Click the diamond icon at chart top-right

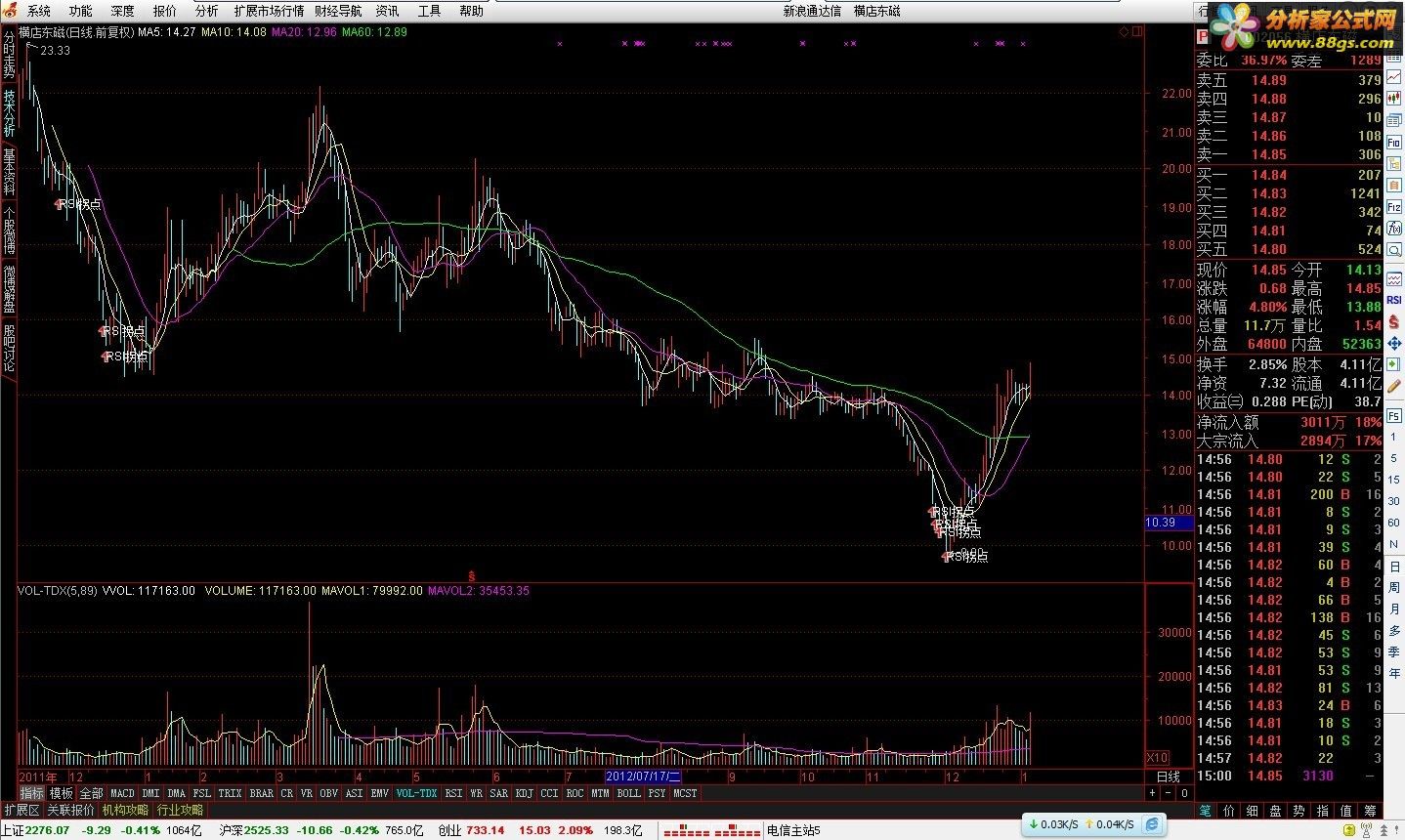point(1124,32)
